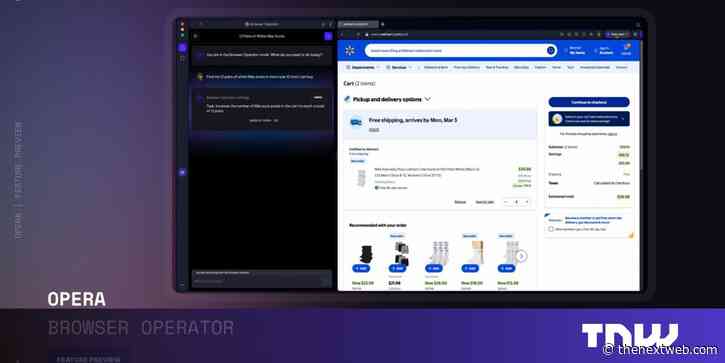
Task: Add the black socks recommended item
Action: (x=361, y=268)
